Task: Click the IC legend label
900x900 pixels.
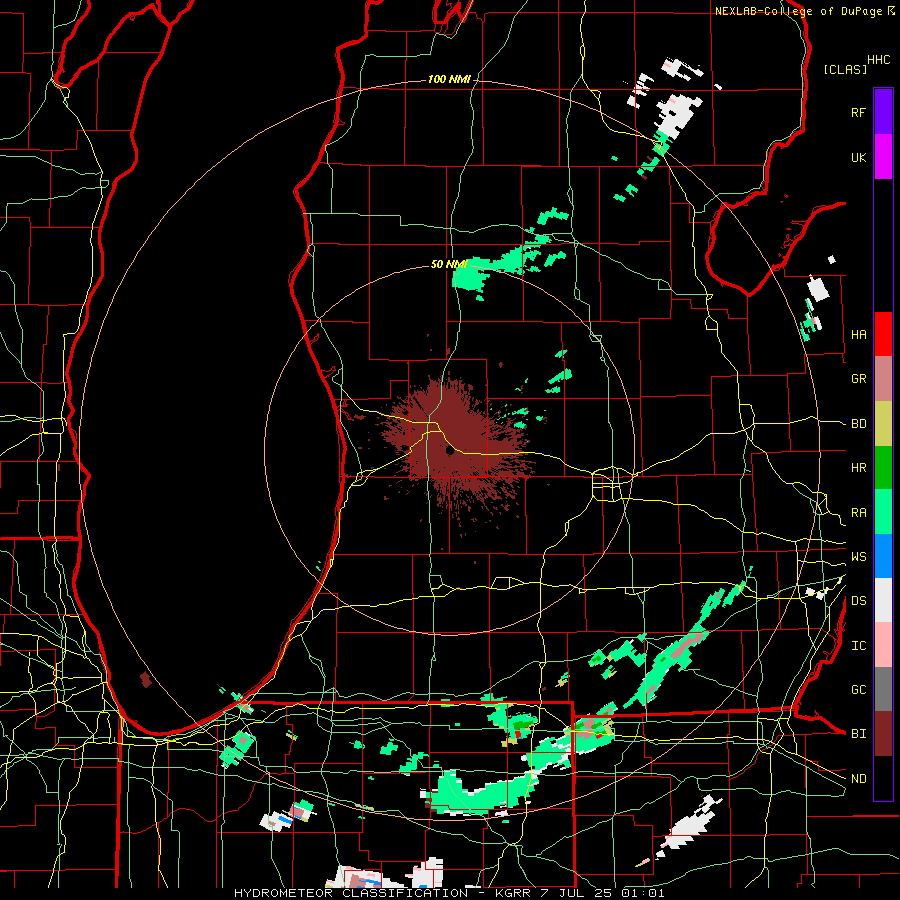Action: click(x=858, y=646)
